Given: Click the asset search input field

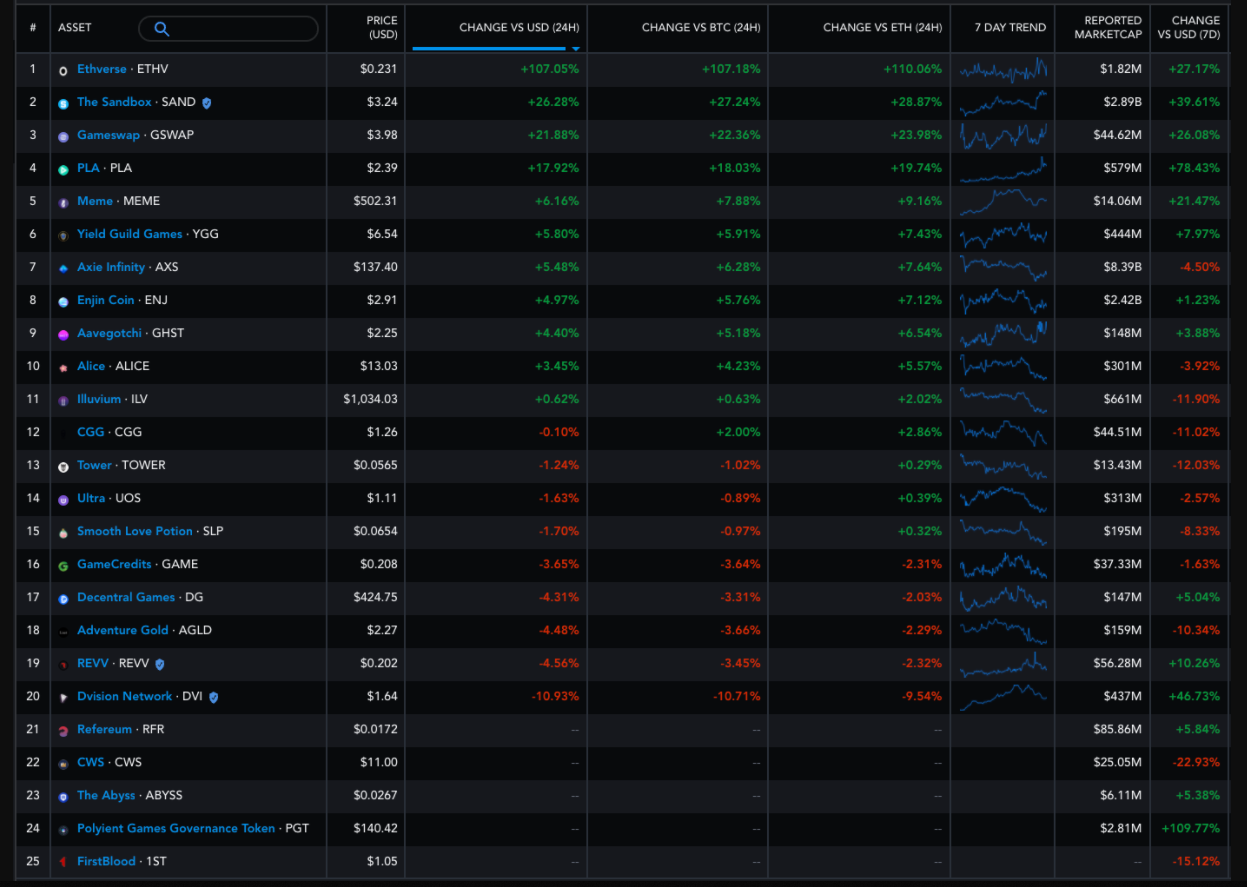Looking at the screenshot, I should 240,29.
